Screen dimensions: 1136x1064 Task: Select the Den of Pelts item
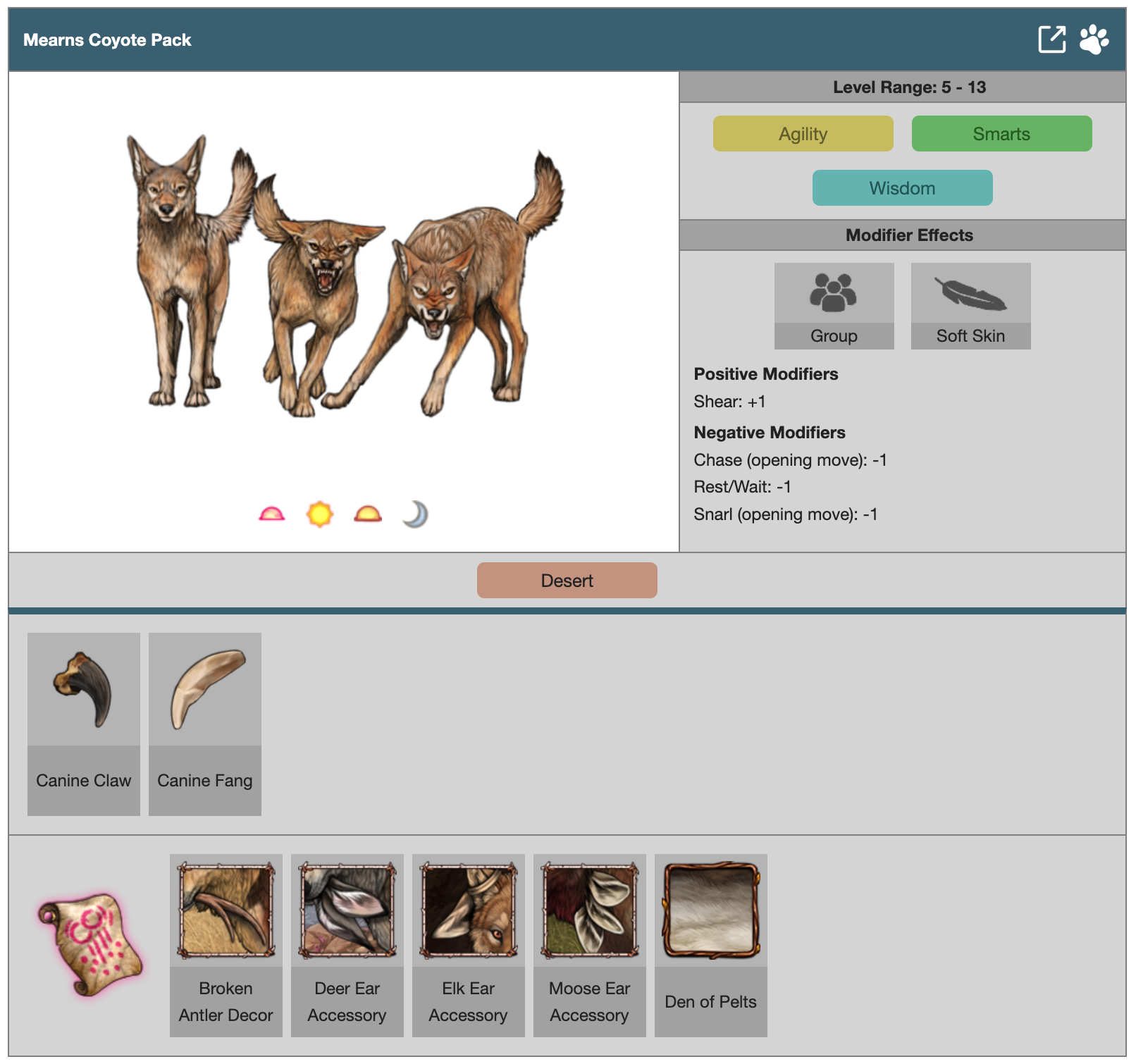coord(711,946)
